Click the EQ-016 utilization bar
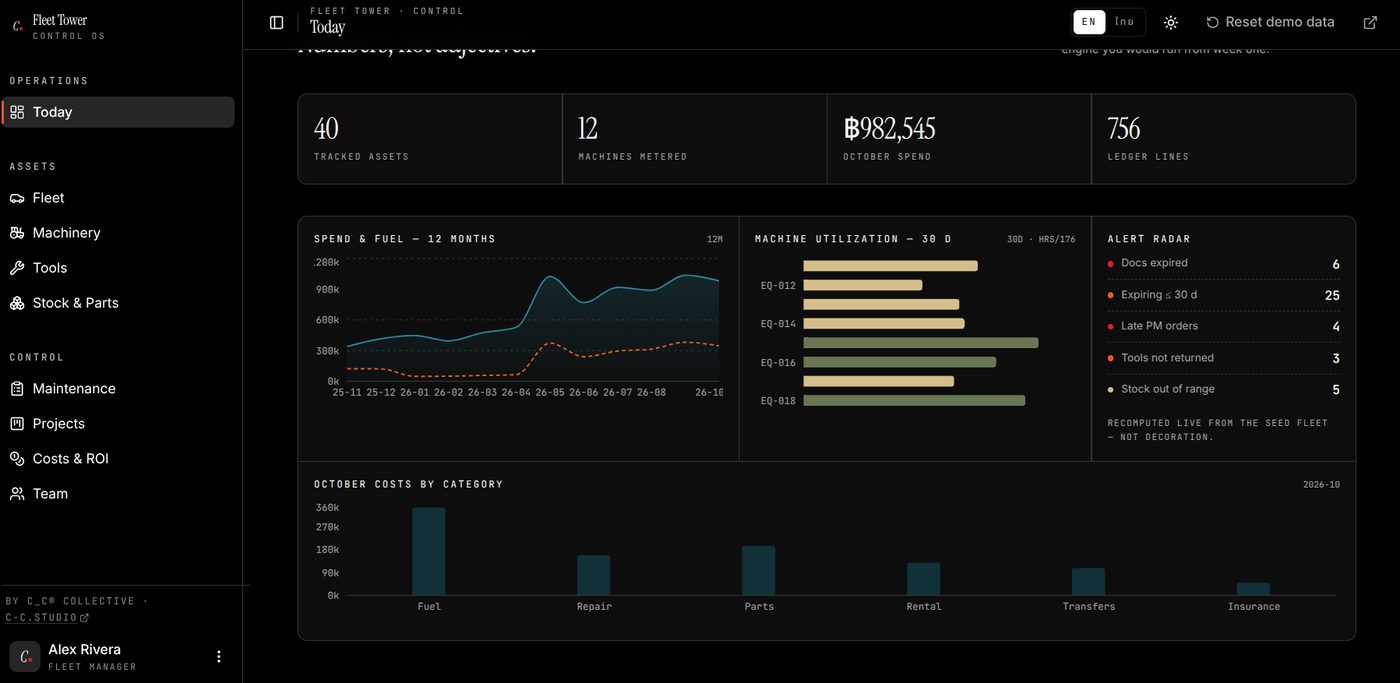The width and height of the screenshot is (1400, 683). point(900,362)
